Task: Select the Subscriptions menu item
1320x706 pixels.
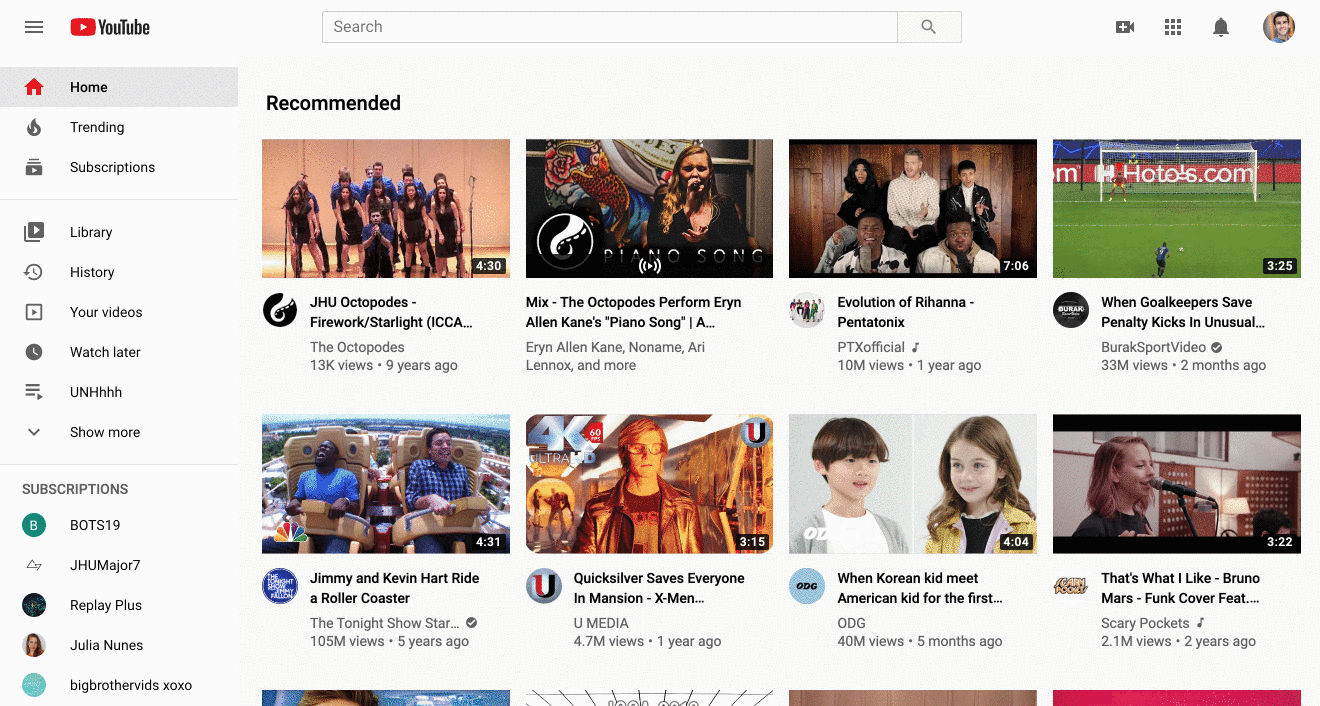Action: click(119, 167)
